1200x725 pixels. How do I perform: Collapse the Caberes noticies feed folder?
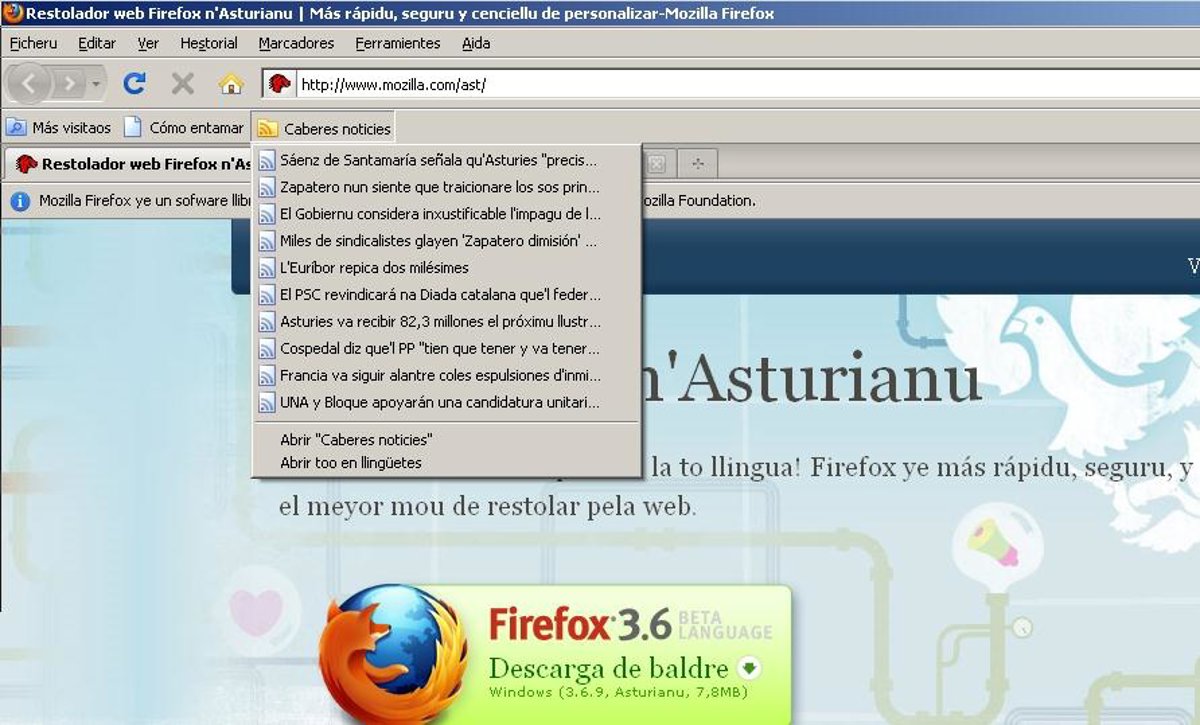pyautogui.click(x=323, y=128)
